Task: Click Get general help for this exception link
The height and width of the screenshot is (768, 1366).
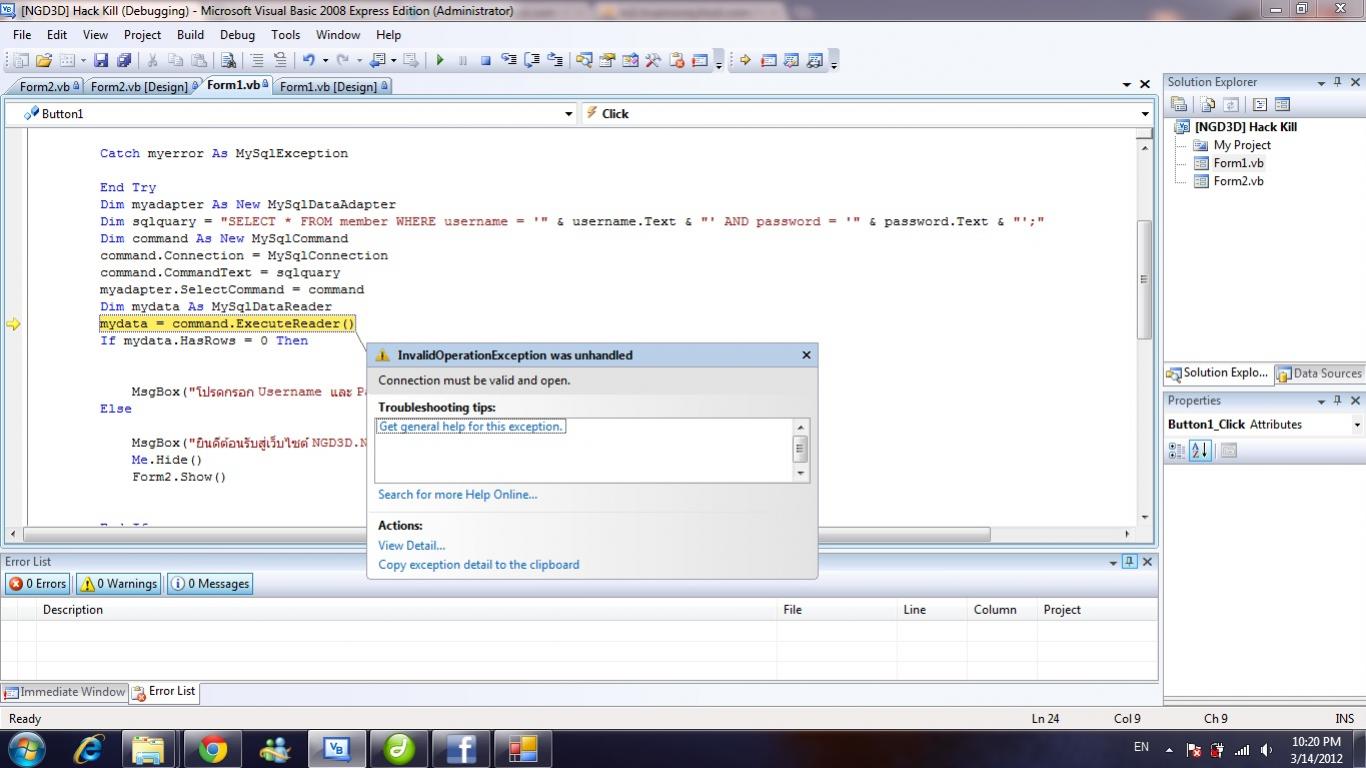Action: [x=471, y=426]
